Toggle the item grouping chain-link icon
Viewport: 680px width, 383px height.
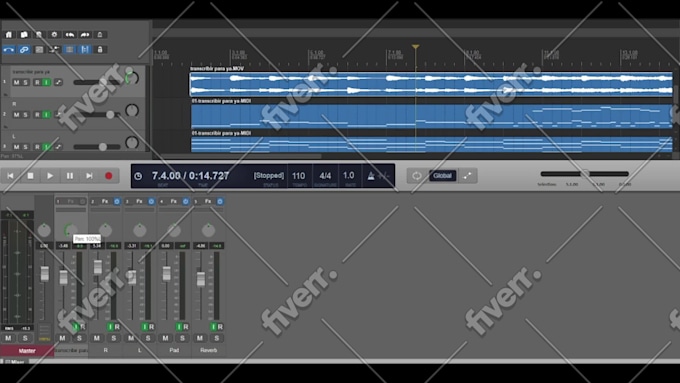click(x=24, y=49)
